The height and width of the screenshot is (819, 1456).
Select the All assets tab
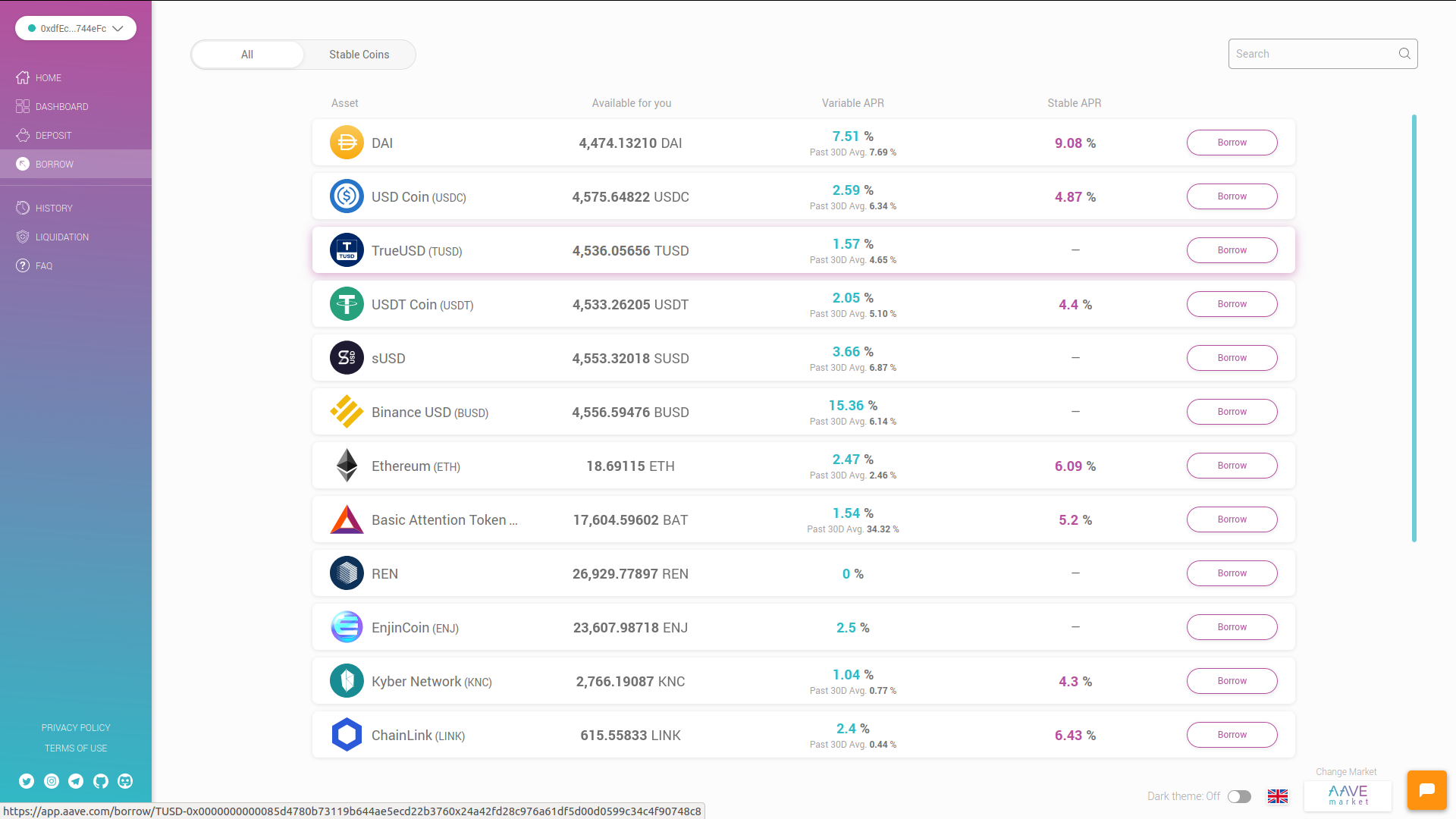(x=247, y=55)
